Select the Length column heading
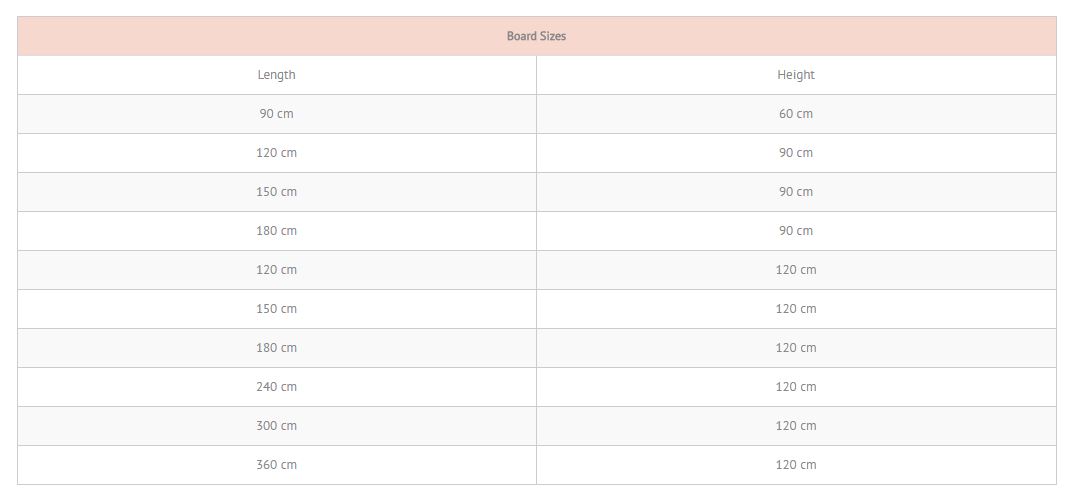 (x=277, y=75)
